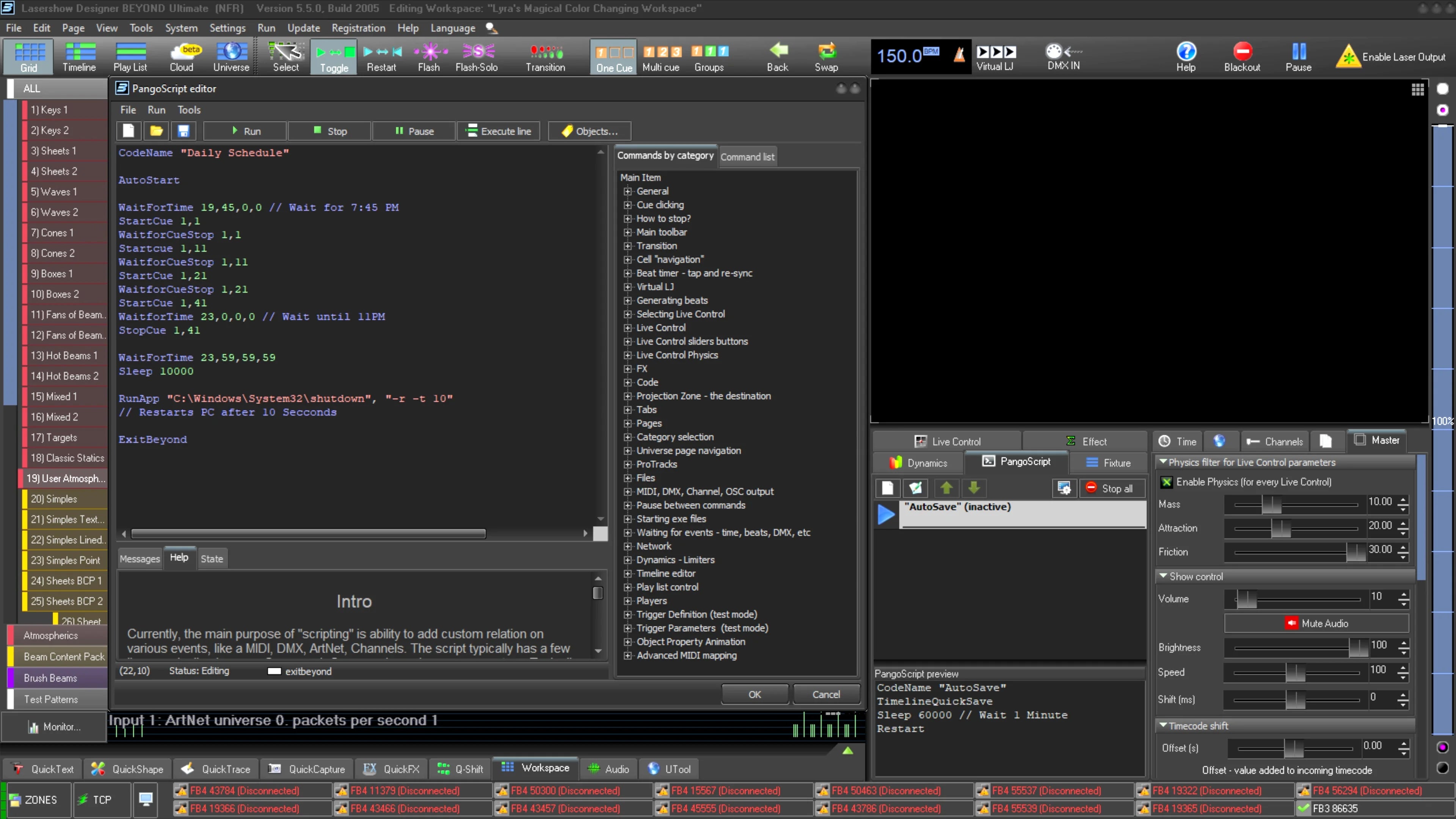Select the Flash-Solo mode icon
Viewport: 1456px width, 819px height.
click(477, 52)
